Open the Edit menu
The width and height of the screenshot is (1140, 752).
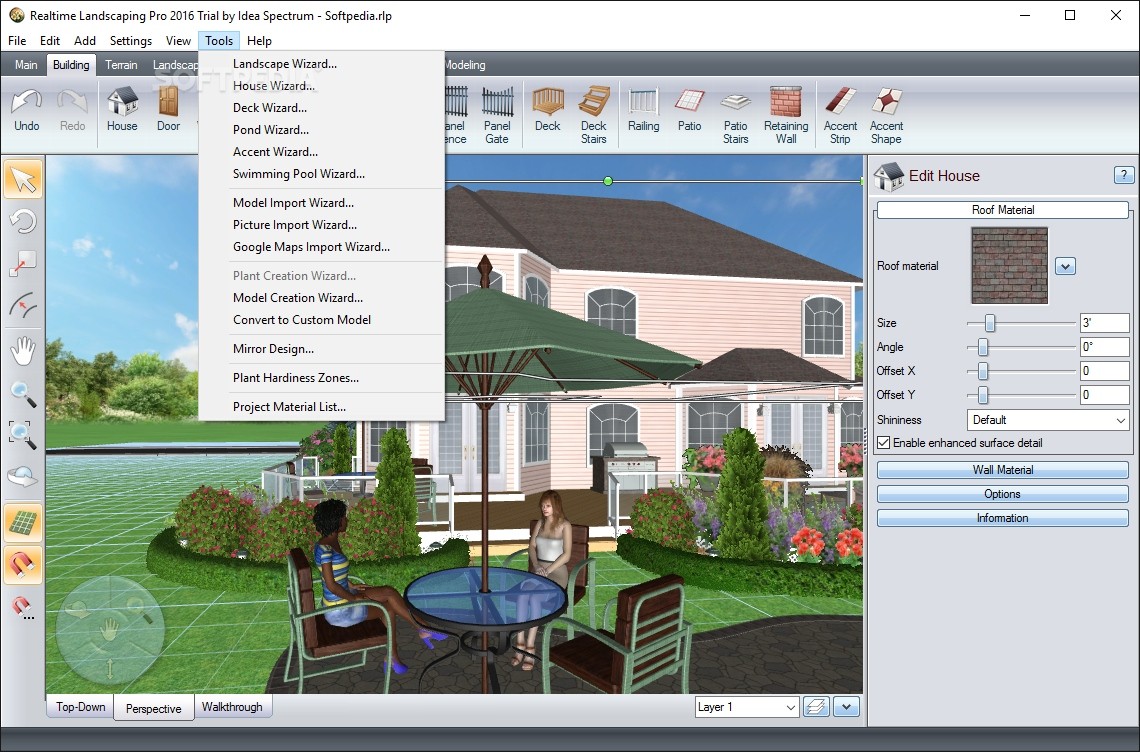tap(50, 41)
